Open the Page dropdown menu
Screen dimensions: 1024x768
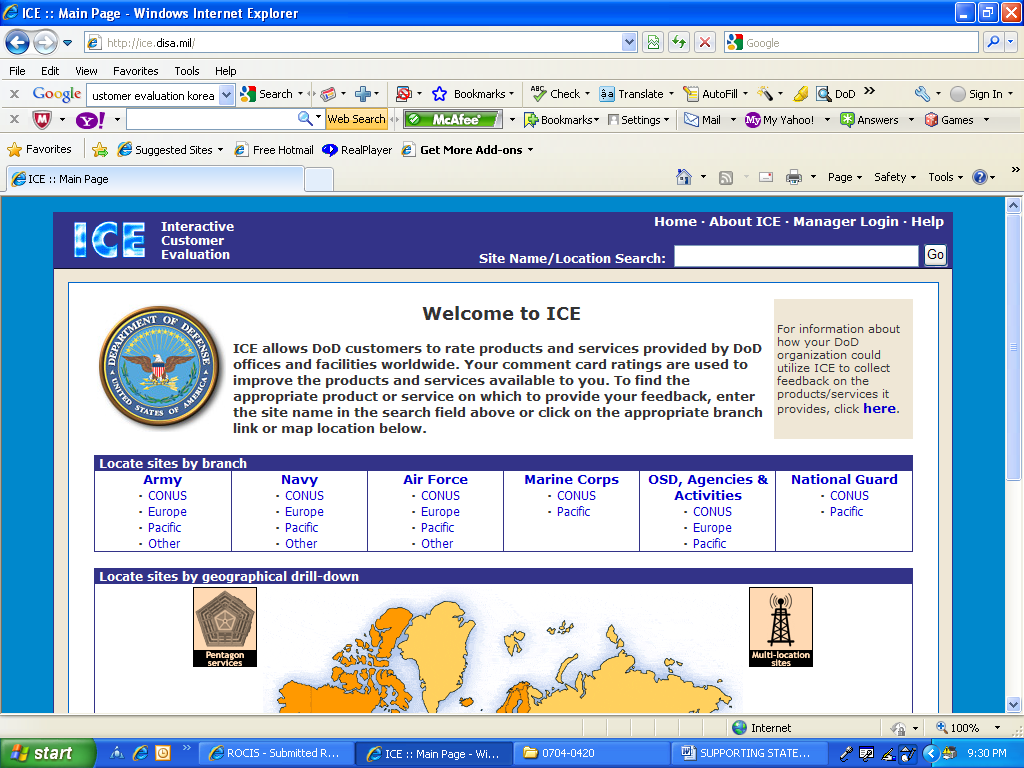click(x=845, y=177)
